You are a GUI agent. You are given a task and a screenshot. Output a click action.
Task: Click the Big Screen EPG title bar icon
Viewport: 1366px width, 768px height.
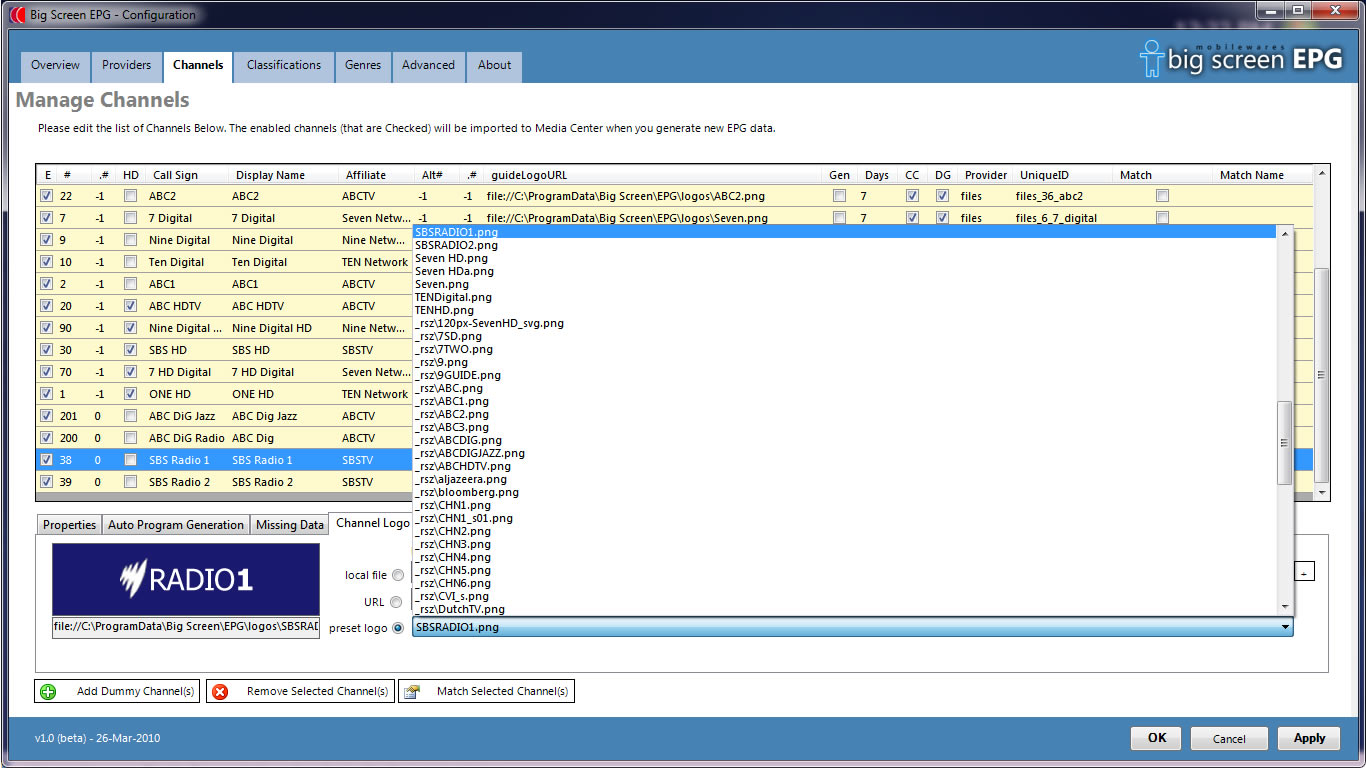click(16, 15)
